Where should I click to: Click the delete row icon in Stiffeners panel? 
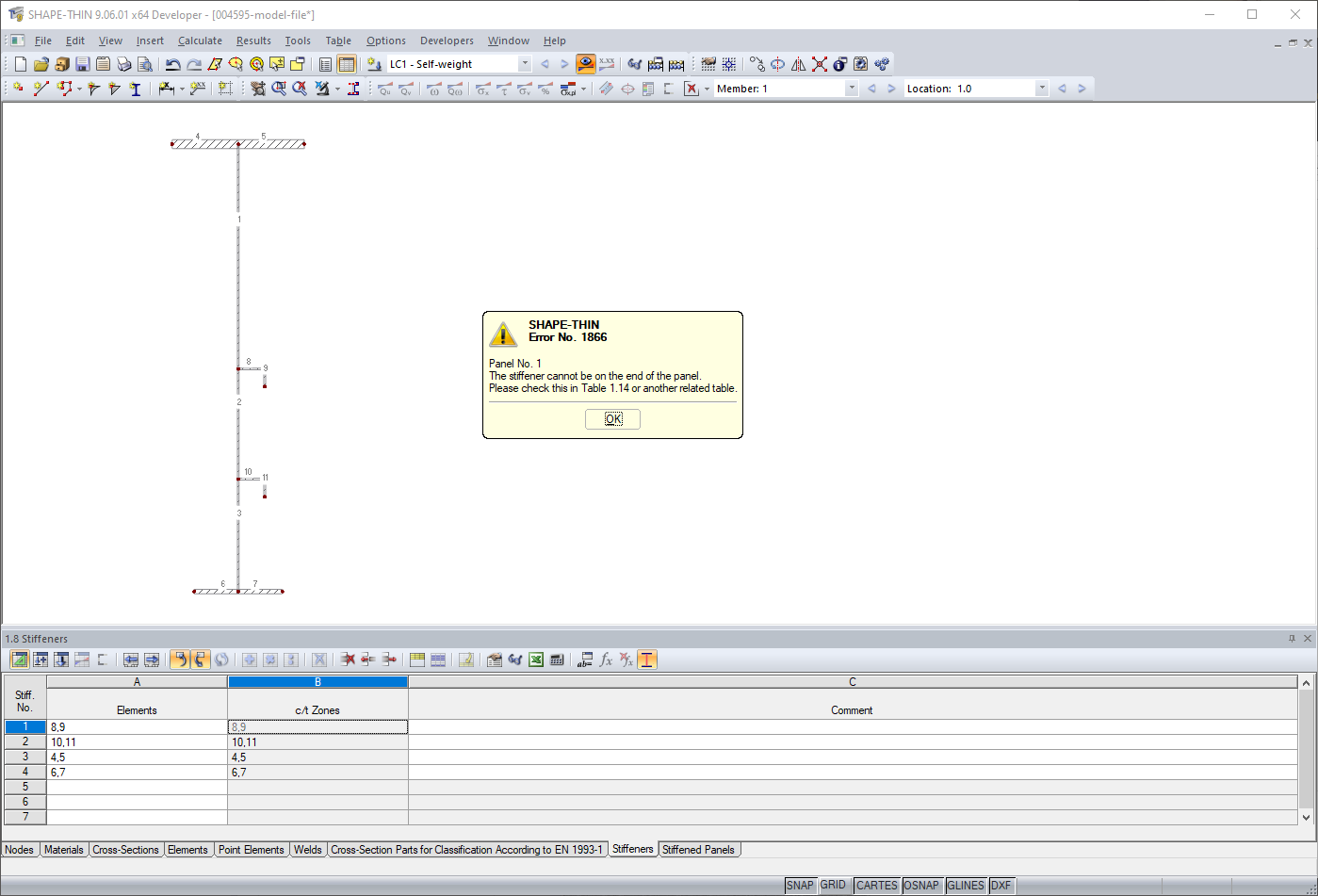[x=349, y=660]
